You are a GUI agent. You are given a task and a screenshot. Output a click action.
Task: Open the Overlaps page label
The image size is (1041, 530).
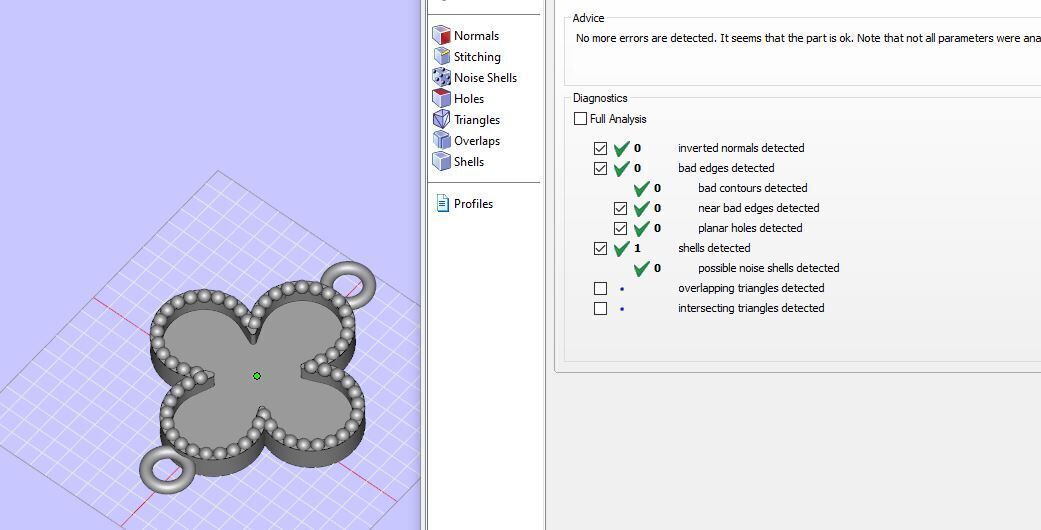[x=477, y=141]
